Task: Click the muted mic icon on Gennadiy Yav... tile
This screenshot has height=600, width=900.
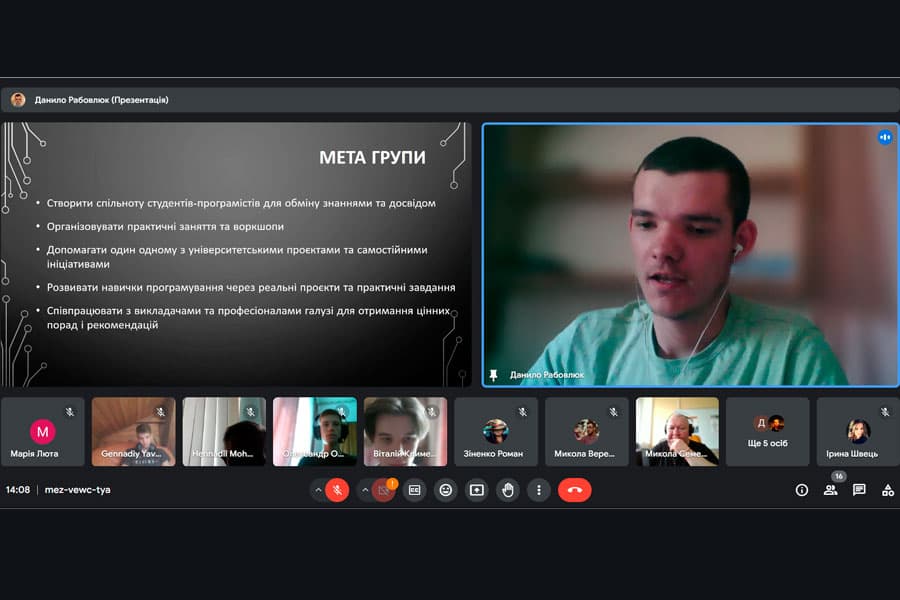Action: (161, 412)
